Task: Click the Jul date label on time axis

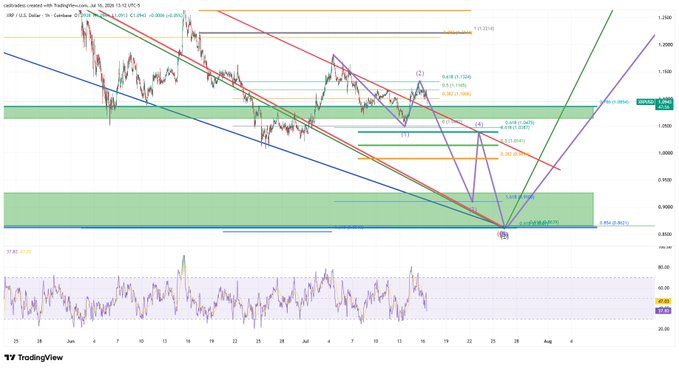Action: tap(305, 341)
